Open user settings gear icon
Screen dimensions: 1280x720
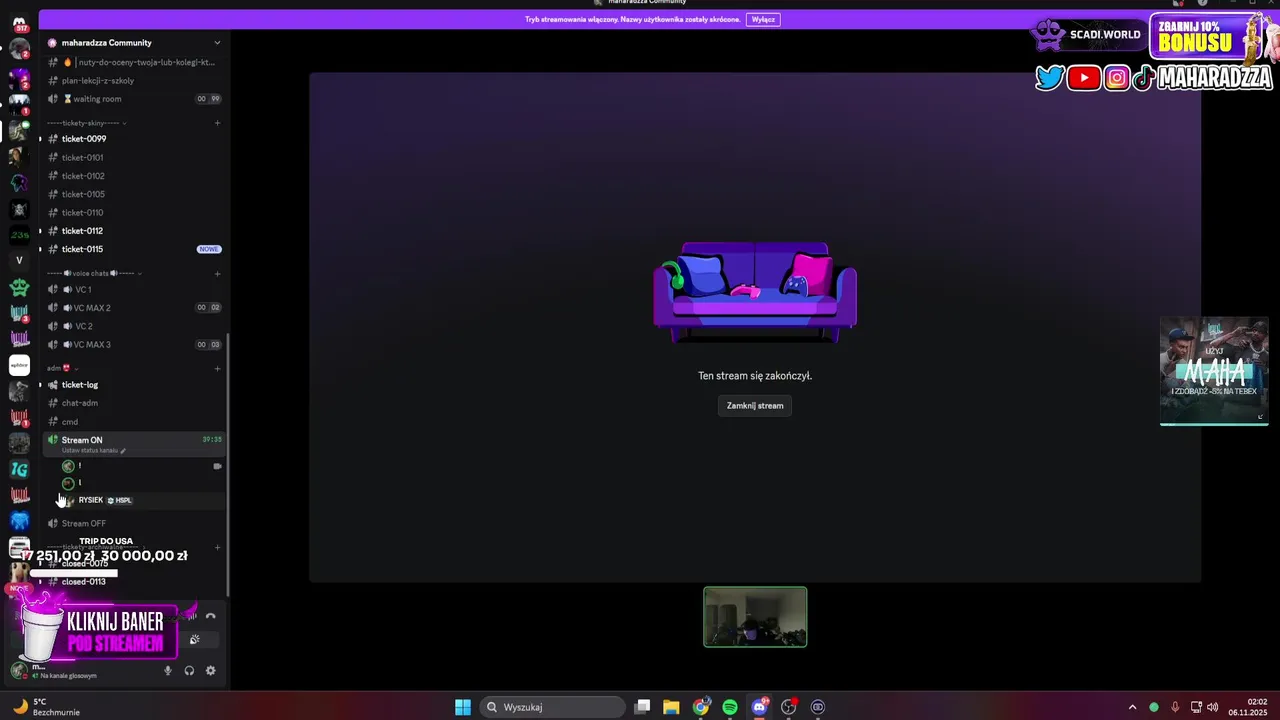point(210,671)
